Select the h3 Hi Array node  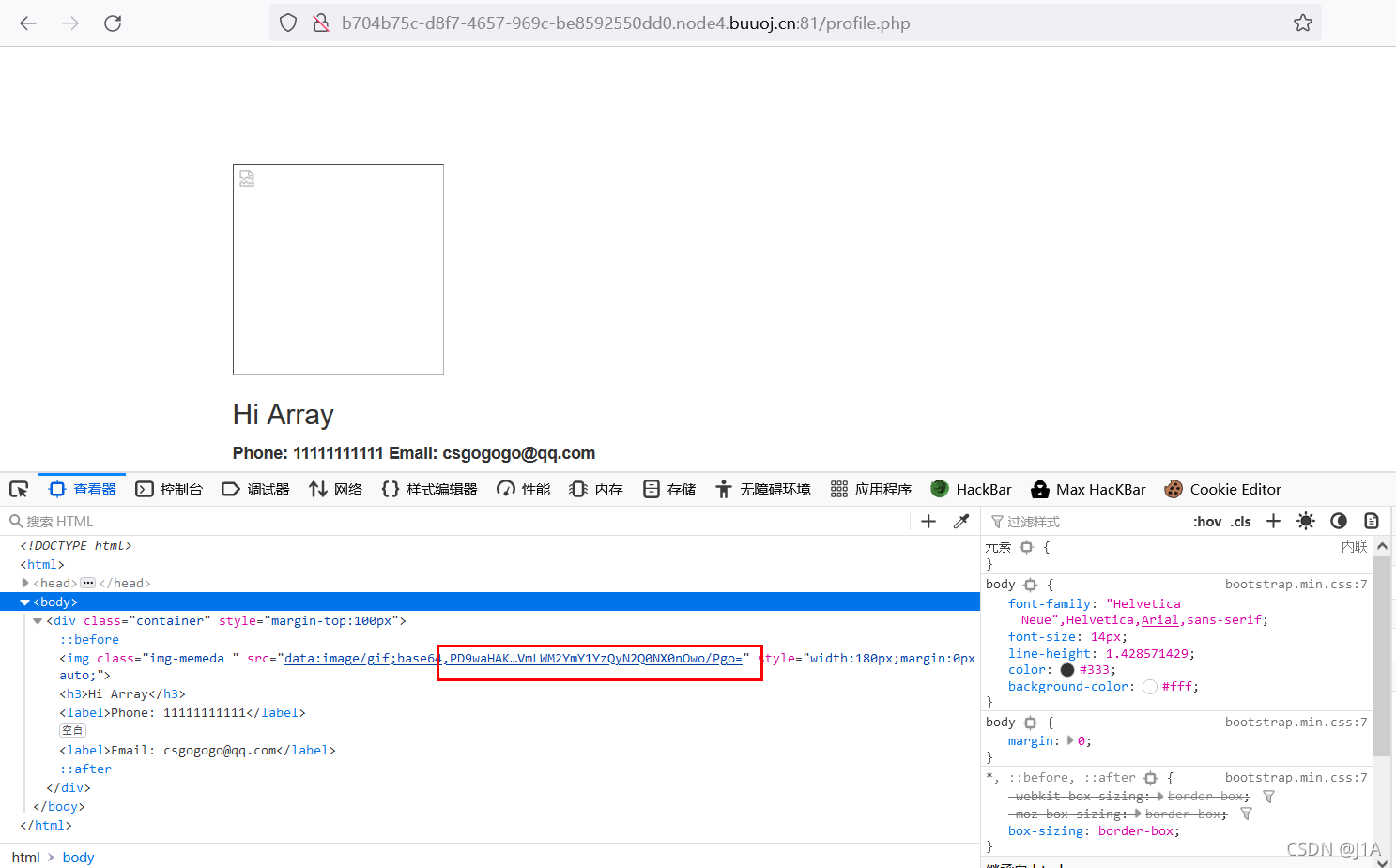click(x=122, y=693)
